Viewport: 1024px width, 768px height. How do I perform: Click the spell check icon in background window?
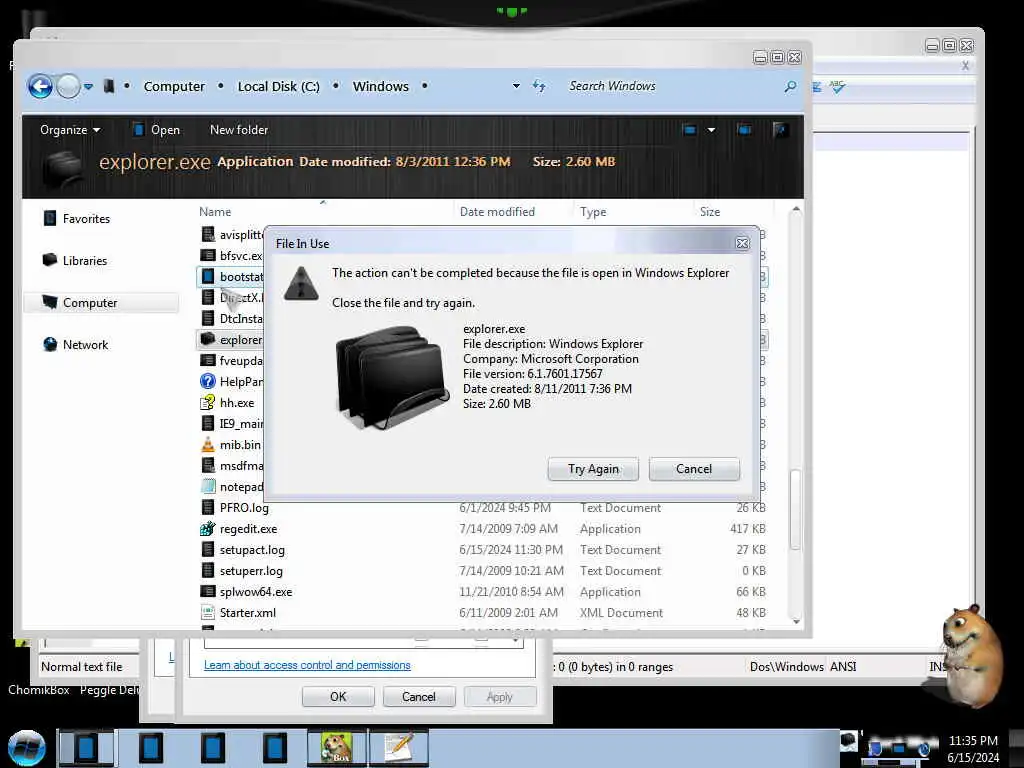[837, 86]
